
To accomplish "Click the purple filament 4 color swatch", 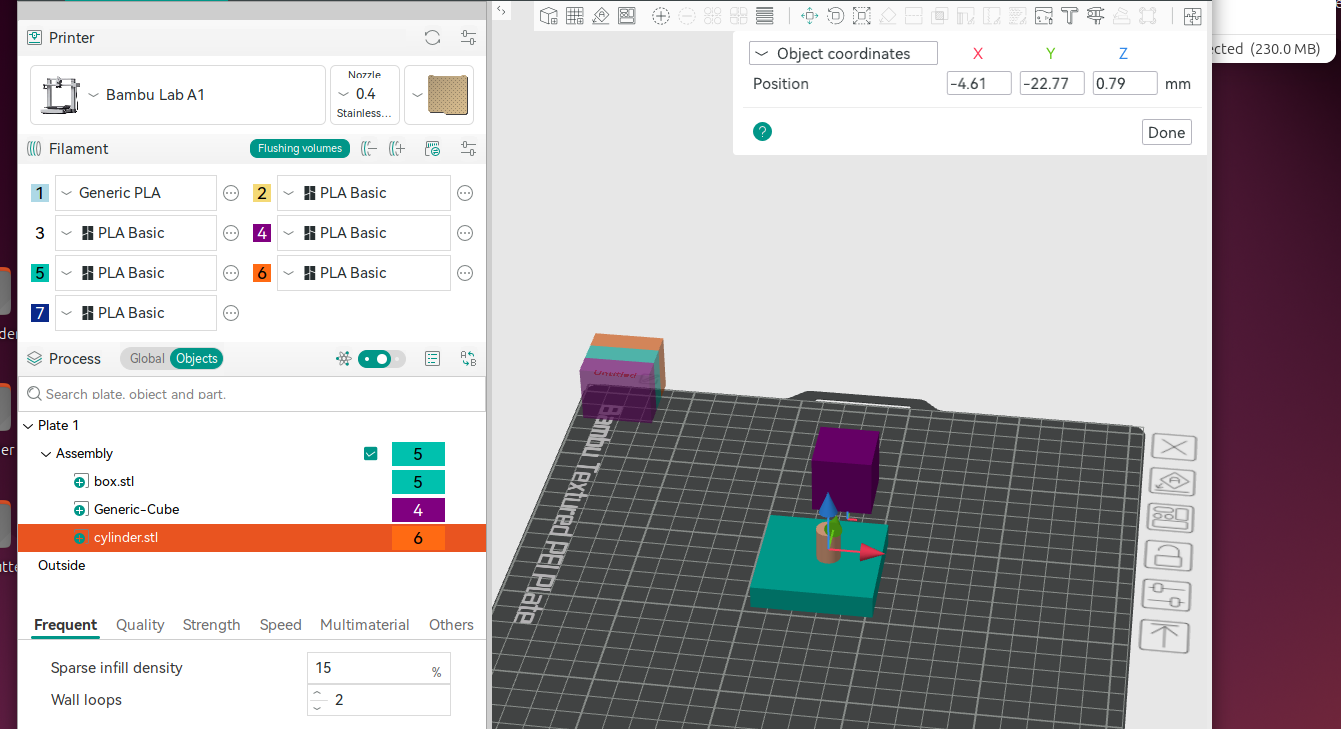I will pos(262,233).
